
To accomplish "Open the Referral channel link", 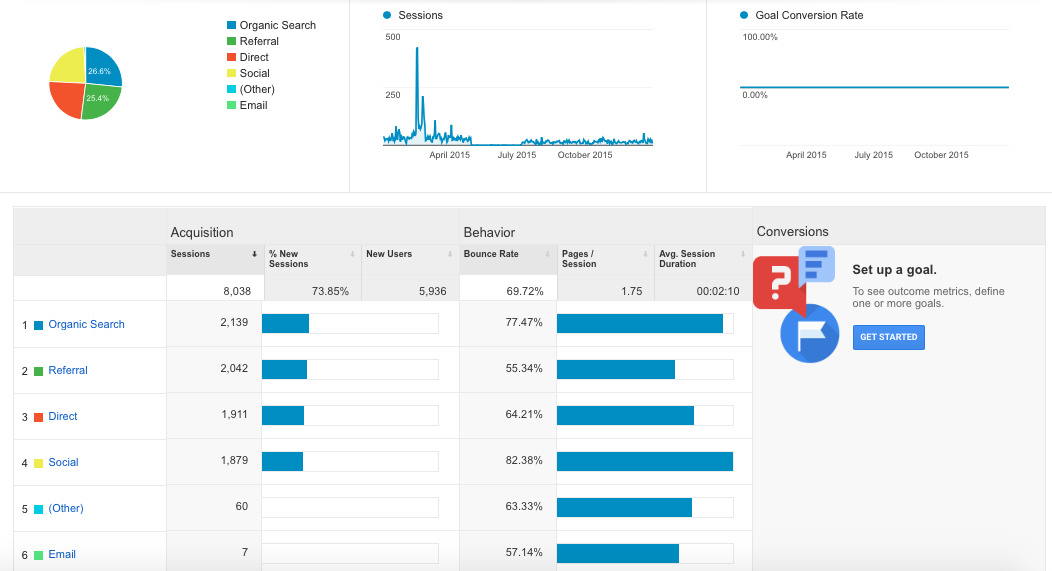I will coord(68,370).
